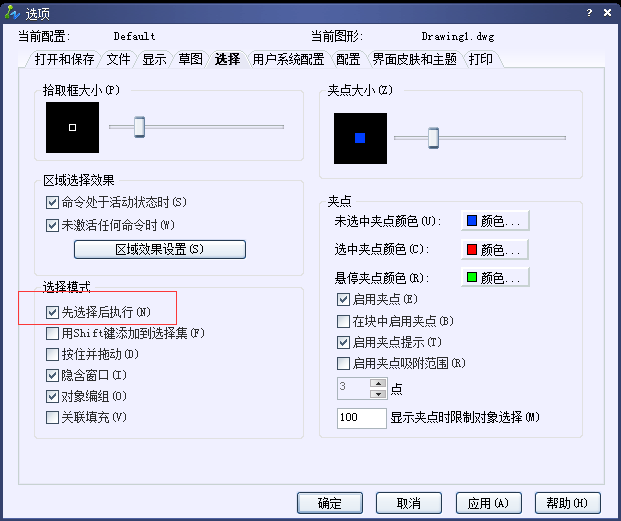Enable 用Shift键添加到选择集 option
Viewport: 621px width, 521px height.
(53, 333)
